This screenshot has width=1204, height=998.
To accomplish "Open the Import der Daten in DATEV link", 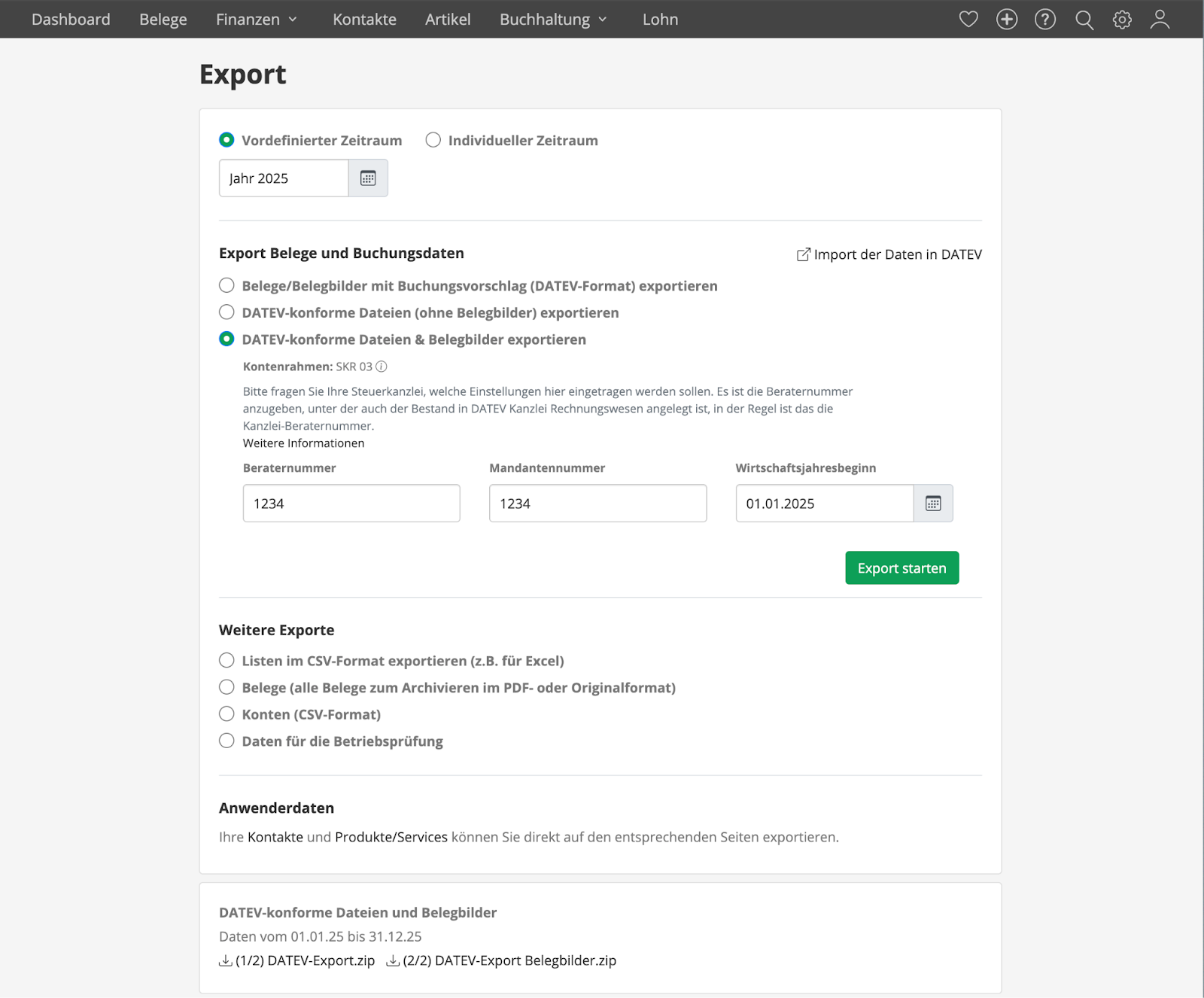I will pyautogui.click(x=898, y=254).
